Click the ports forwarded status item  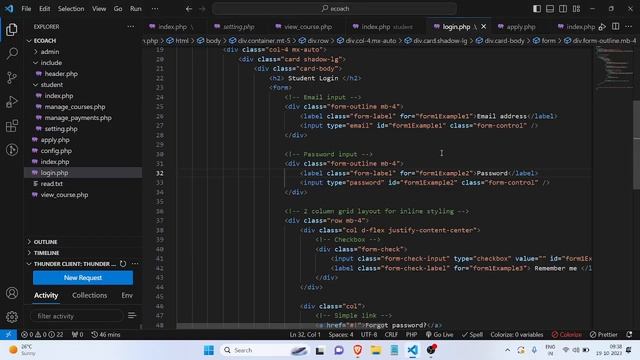[78, 334]
